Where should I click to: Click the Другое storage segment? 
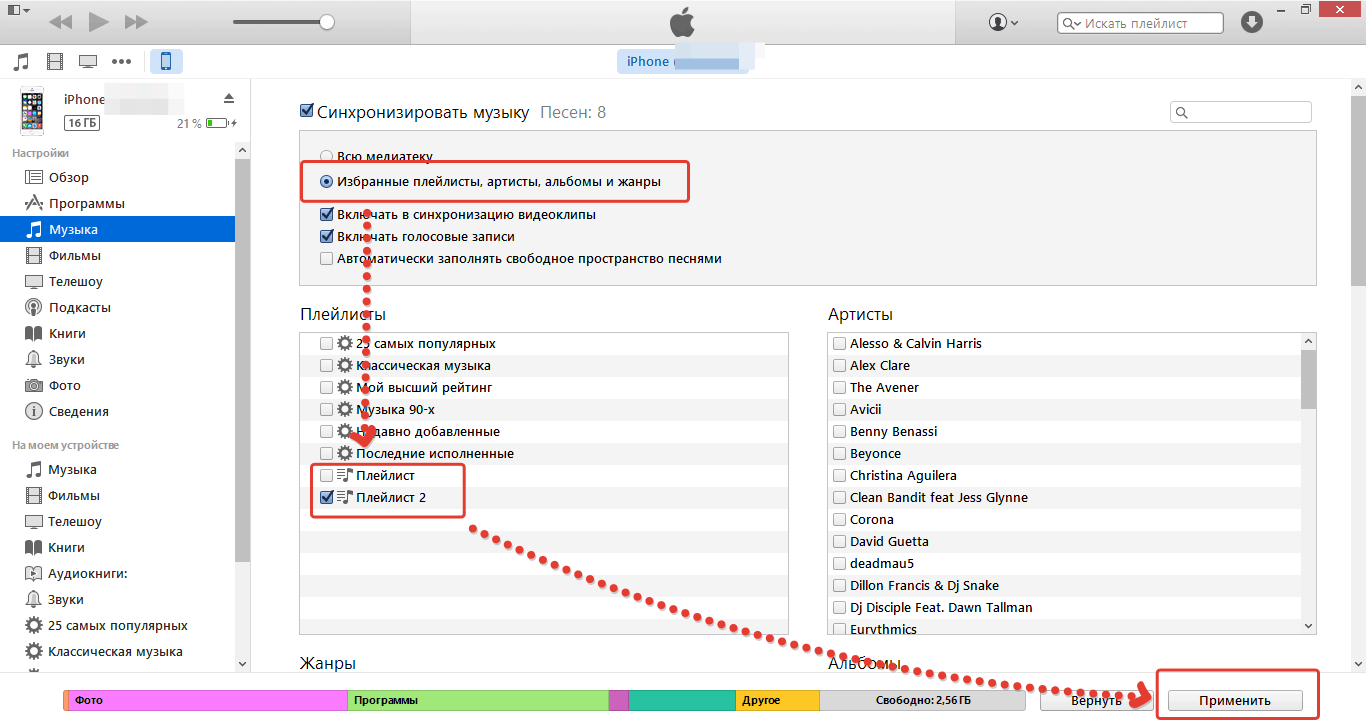tap(778, 700)
